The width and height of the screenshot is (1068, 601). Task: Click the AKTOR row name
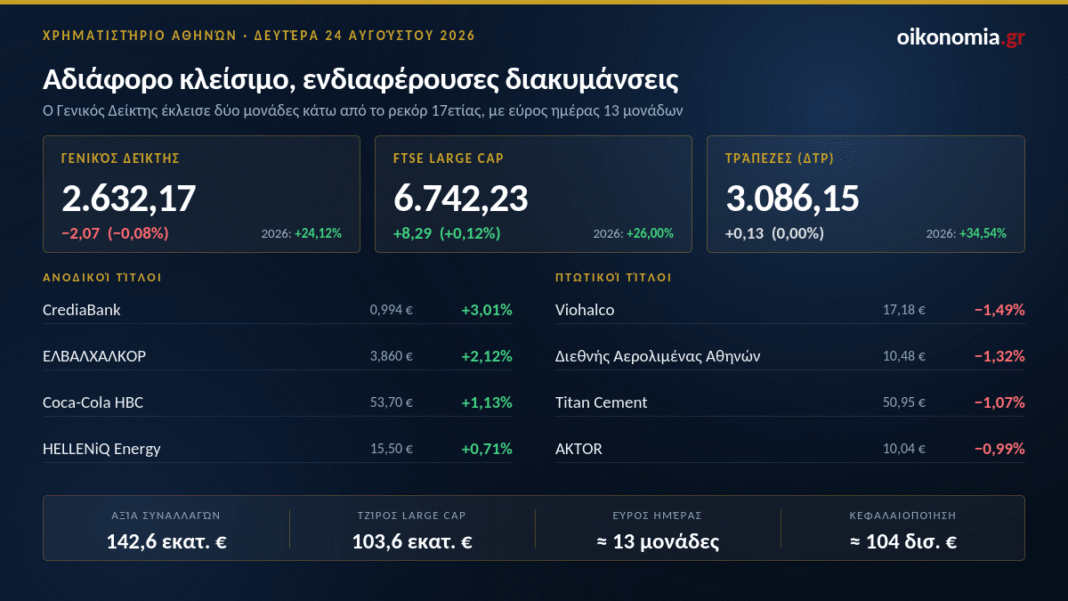click(x=578, y=448)
